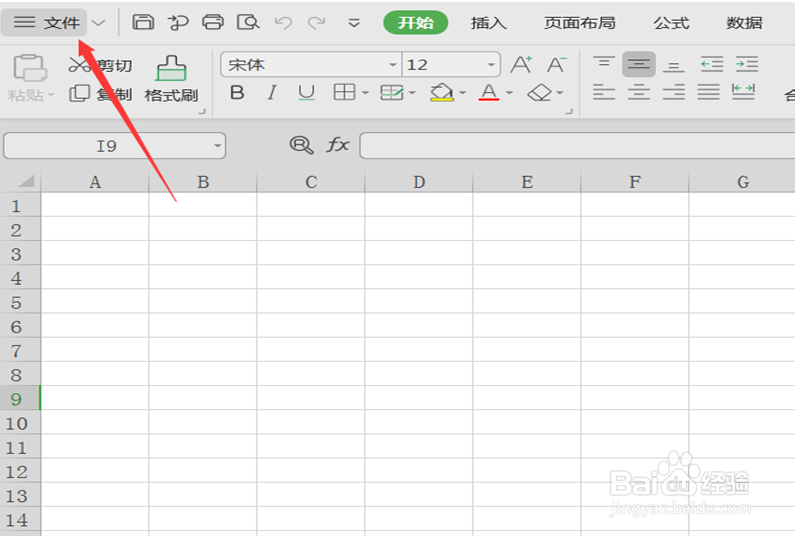Open the 公式 tab
This screenshot has height=536, width=795.
pyautogui.click(x=671, y=23)
